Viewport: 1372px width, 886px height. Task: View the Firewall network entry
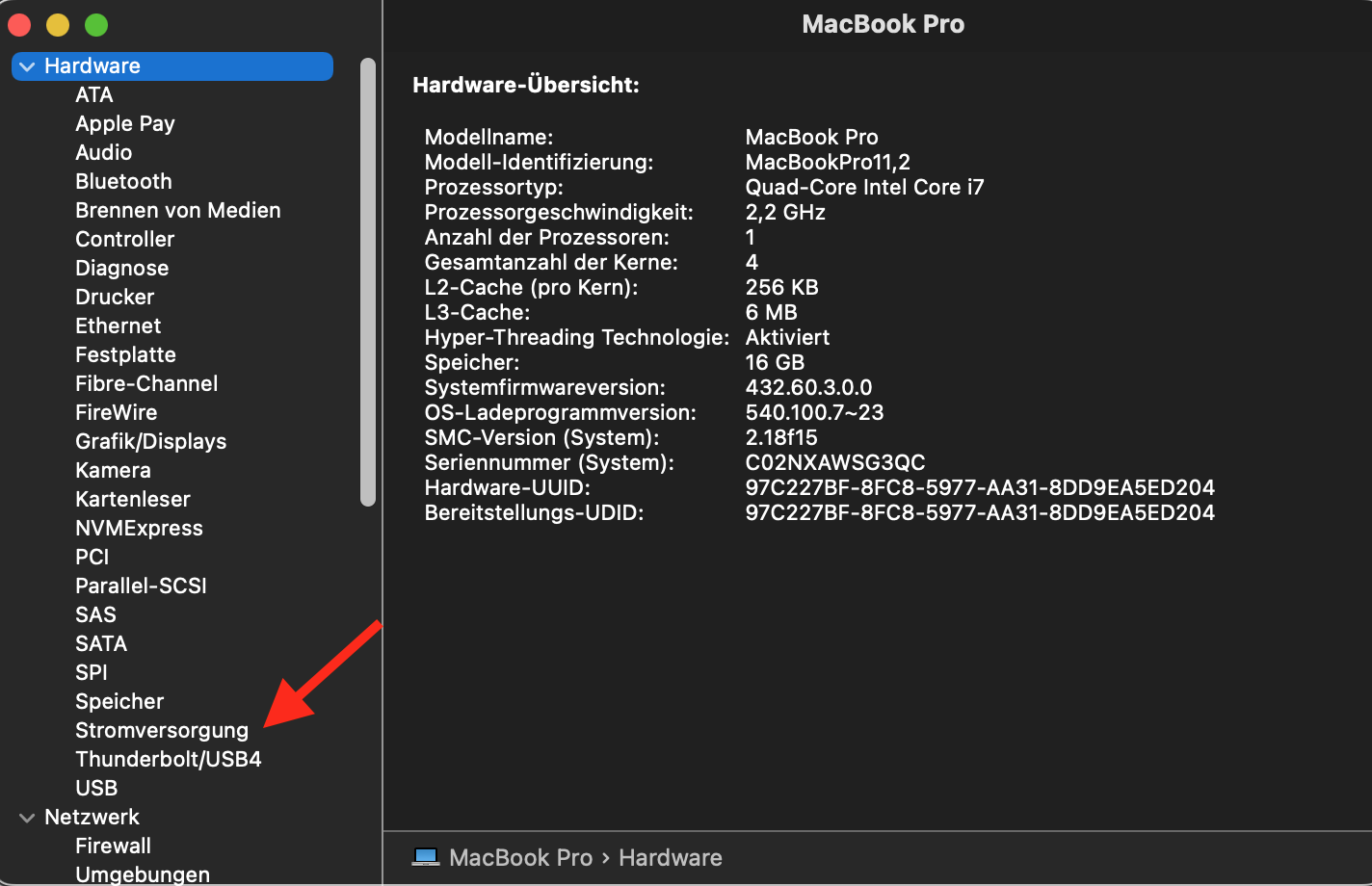click(x=113, y=846)
